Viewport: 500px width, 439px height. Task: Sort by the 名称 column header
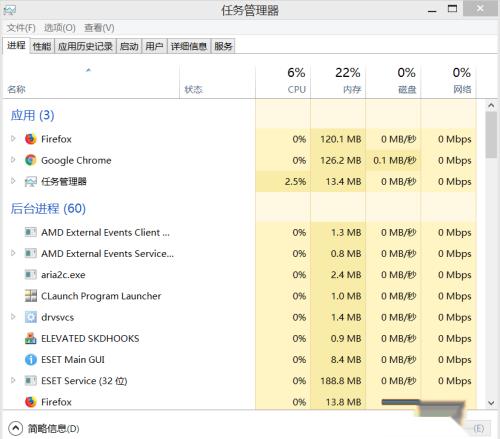[x=91, y=81]
